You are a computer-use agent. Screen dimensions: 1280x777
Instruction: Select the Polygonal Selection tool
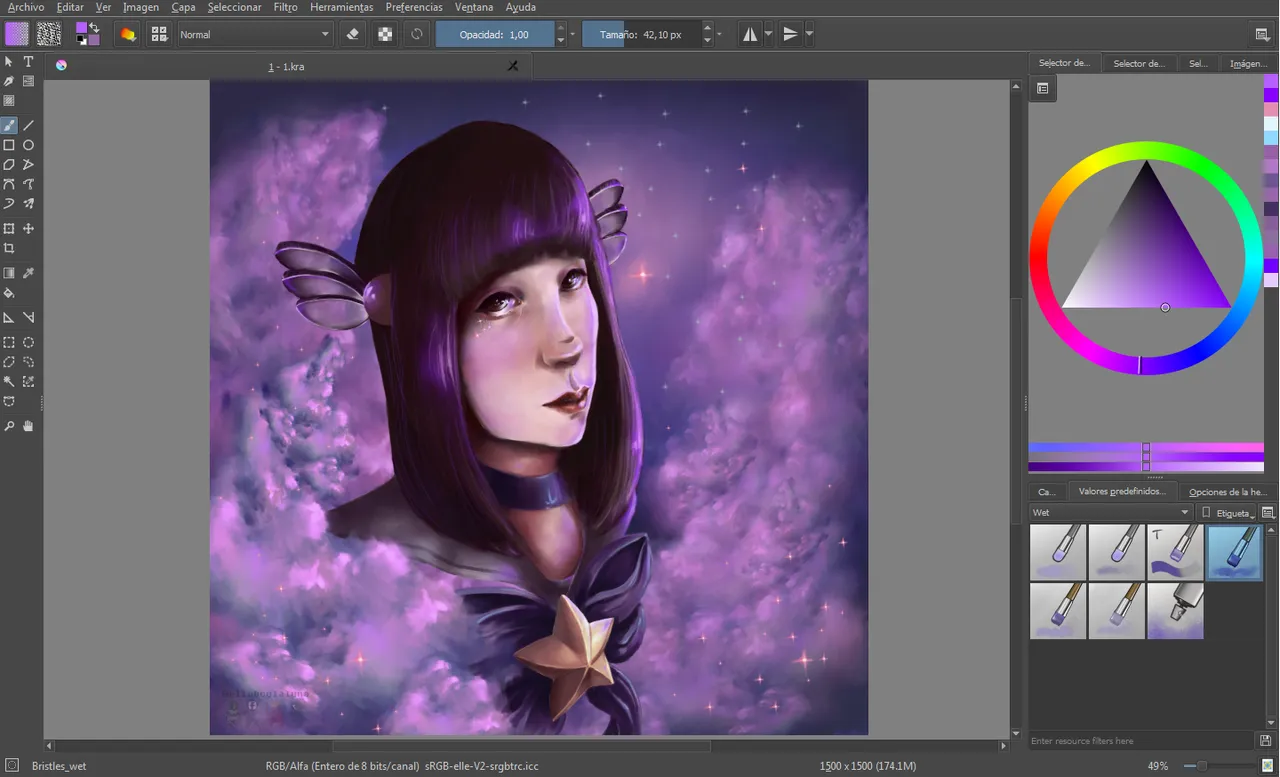coord(9,362)
